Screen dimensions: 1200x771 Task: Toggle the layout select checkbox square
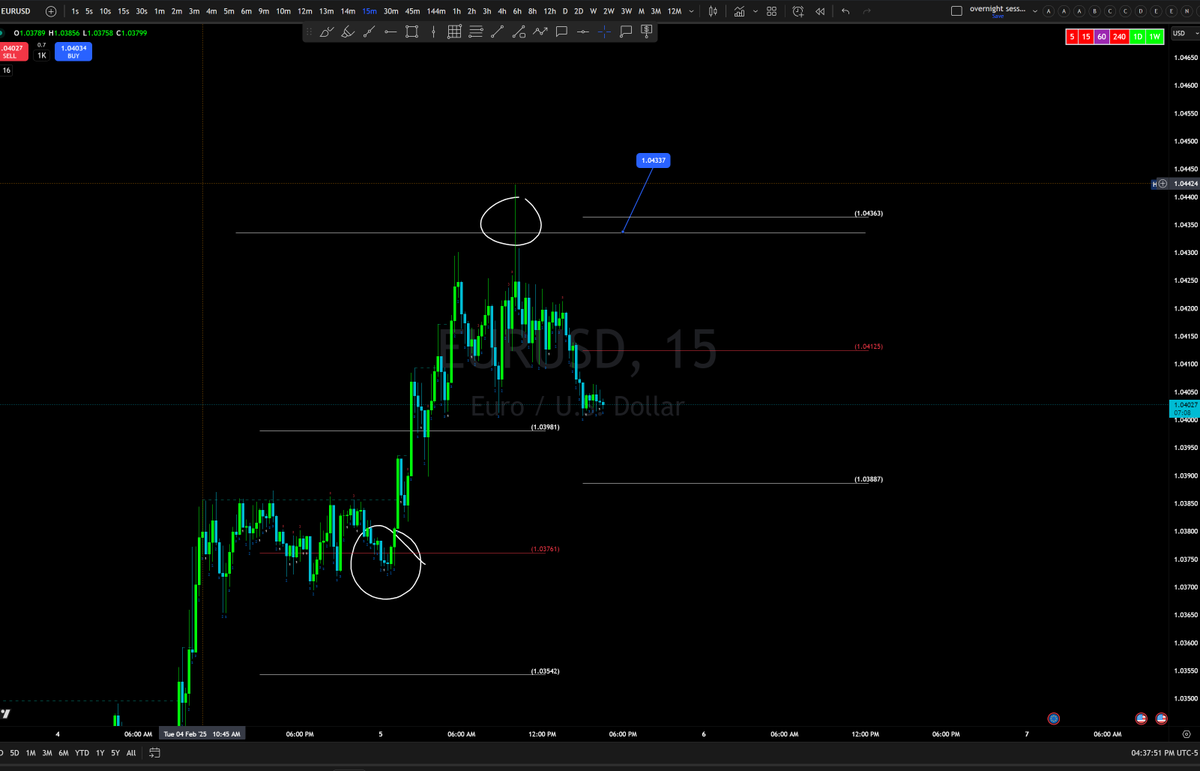coord(956,11)
